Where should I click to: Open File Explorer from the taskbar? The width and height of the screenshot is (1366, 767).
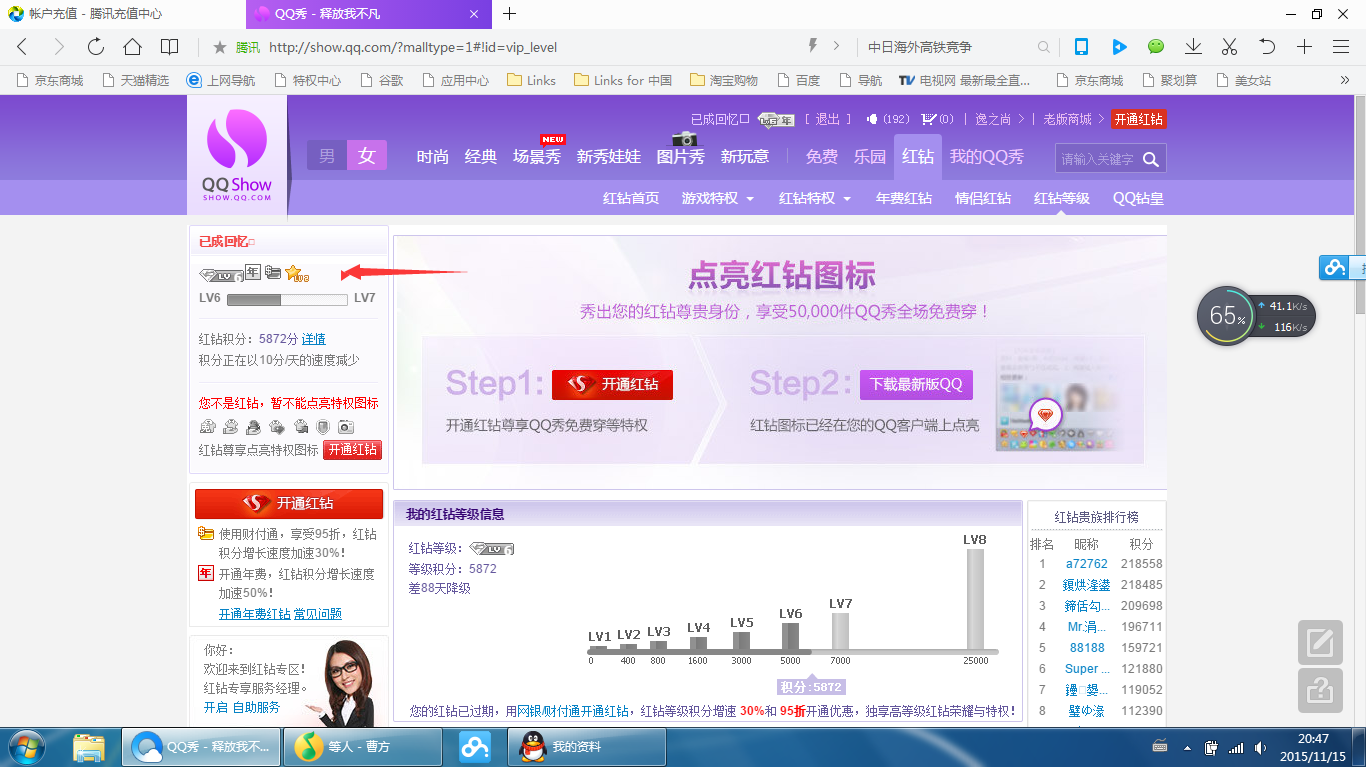click(x=90, y=747)
